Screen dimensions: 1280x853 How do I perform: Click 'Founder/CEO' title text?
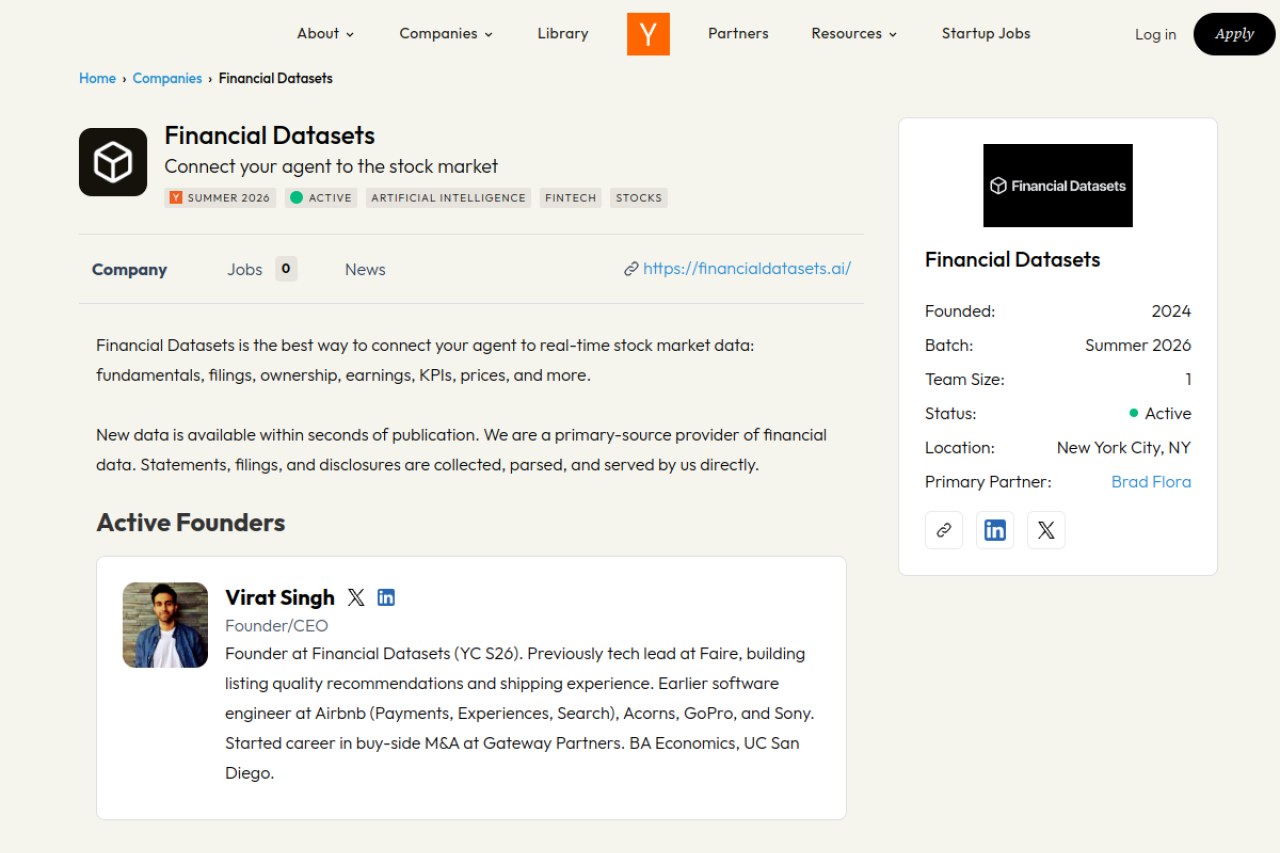pyautogui.click(x=277, y=626)
